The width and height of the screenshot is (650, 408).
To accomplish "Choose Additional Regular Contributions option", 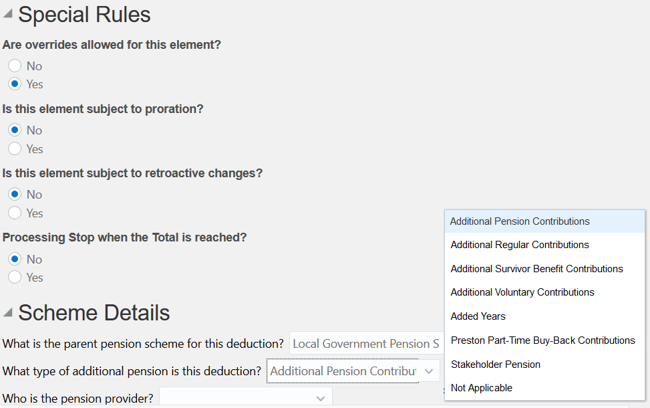I will point(520,245).
